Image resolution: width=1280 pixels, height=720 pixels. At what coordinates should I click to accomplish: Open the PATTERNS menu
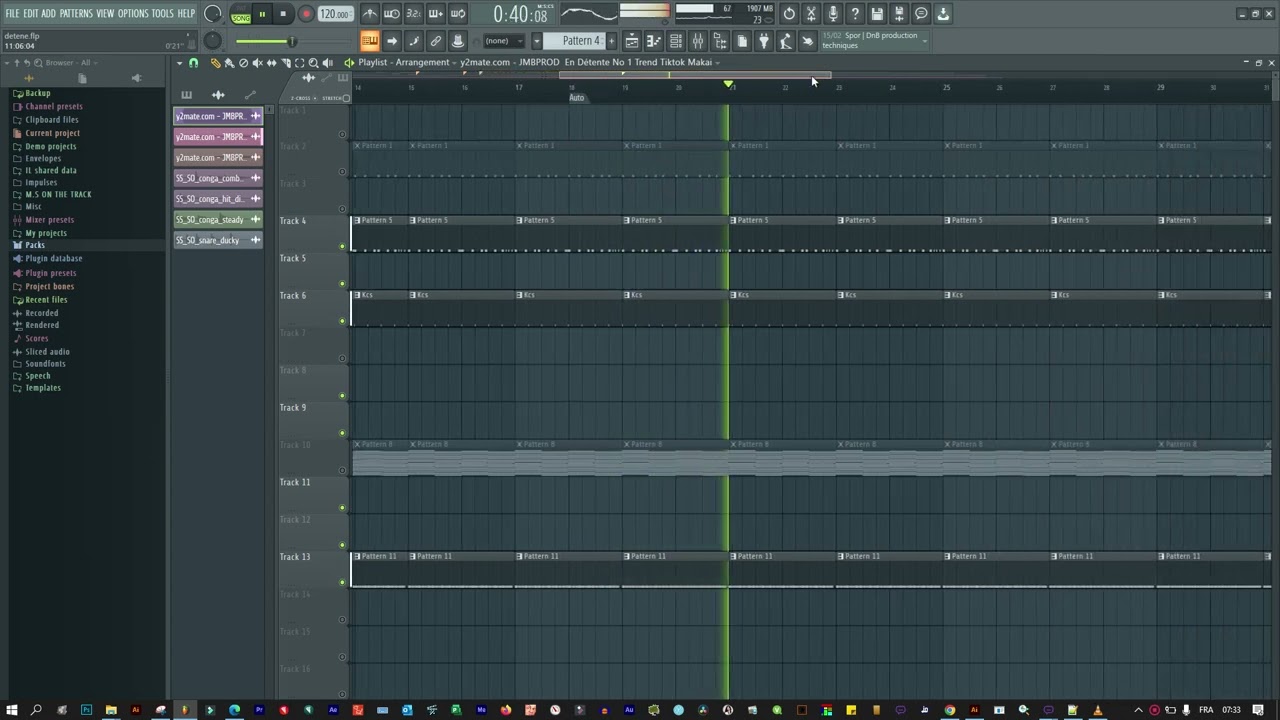pos(76,13)
